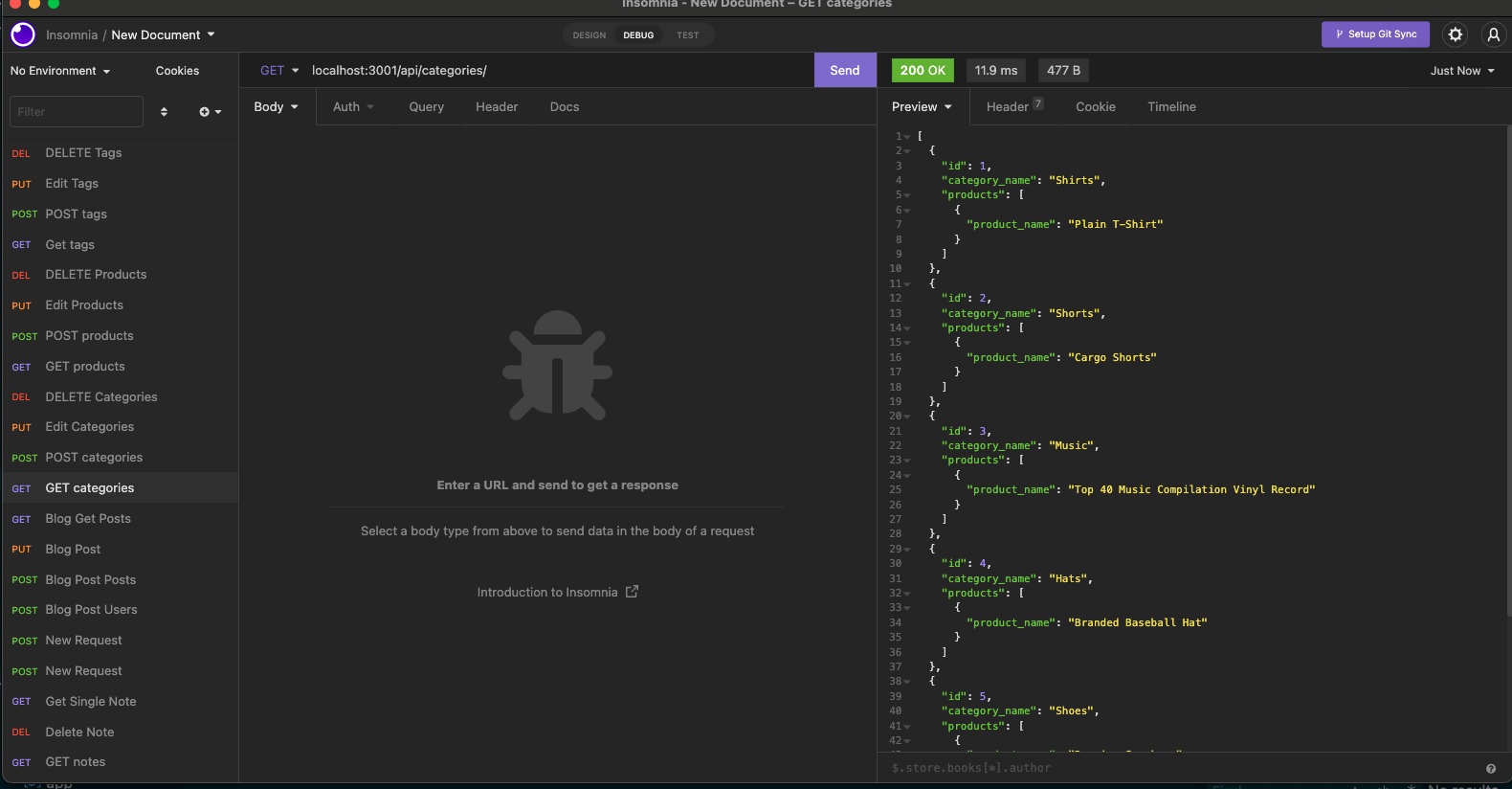Click the URL field localhost:3001/api/categories/
Screen dimensions: 1512x789
point(559,71)
